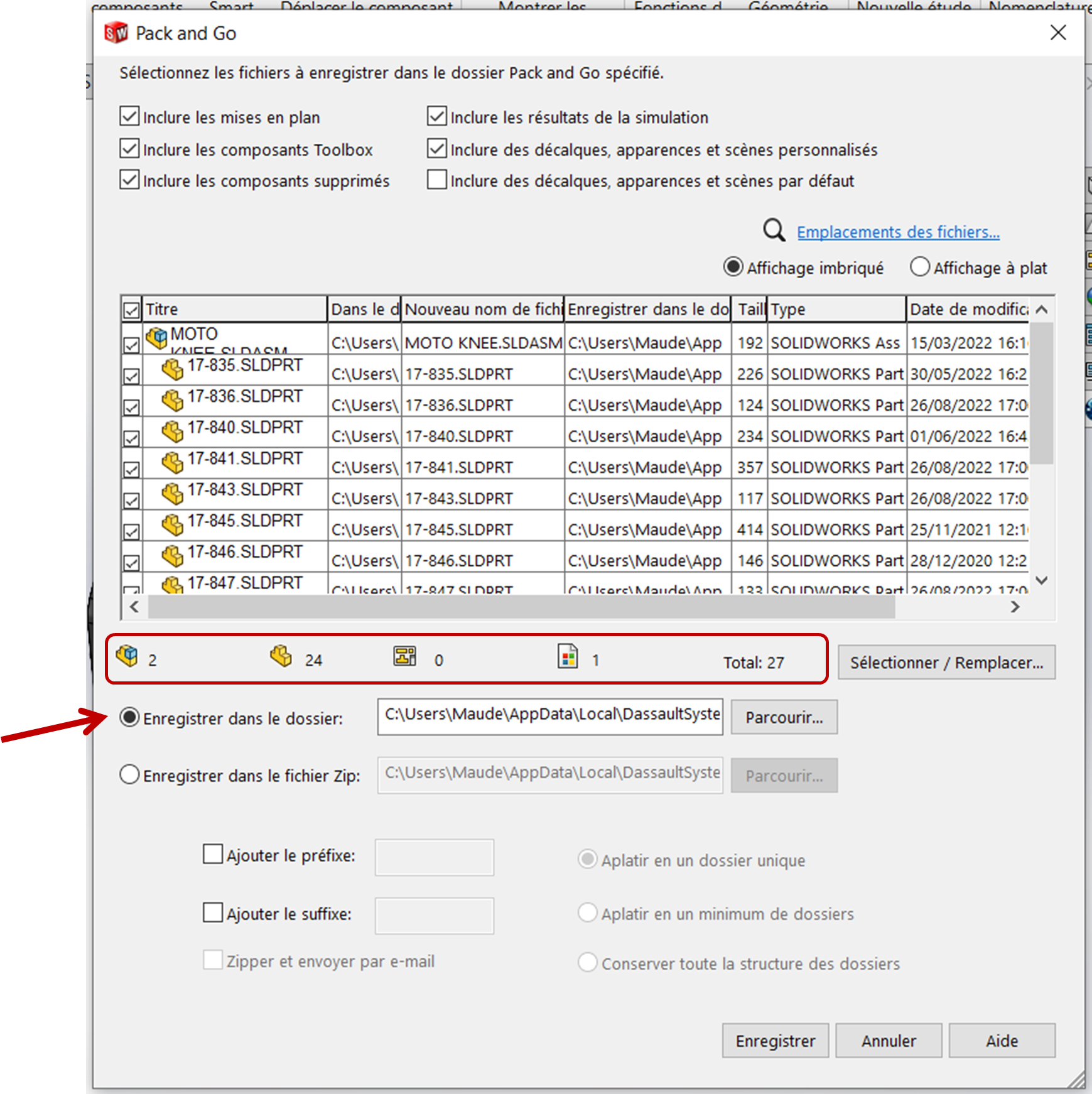This screenshot has height=1094, width=1092.
Task: Click the Sélectionner / Remplacer button
Action: [946, 661]
